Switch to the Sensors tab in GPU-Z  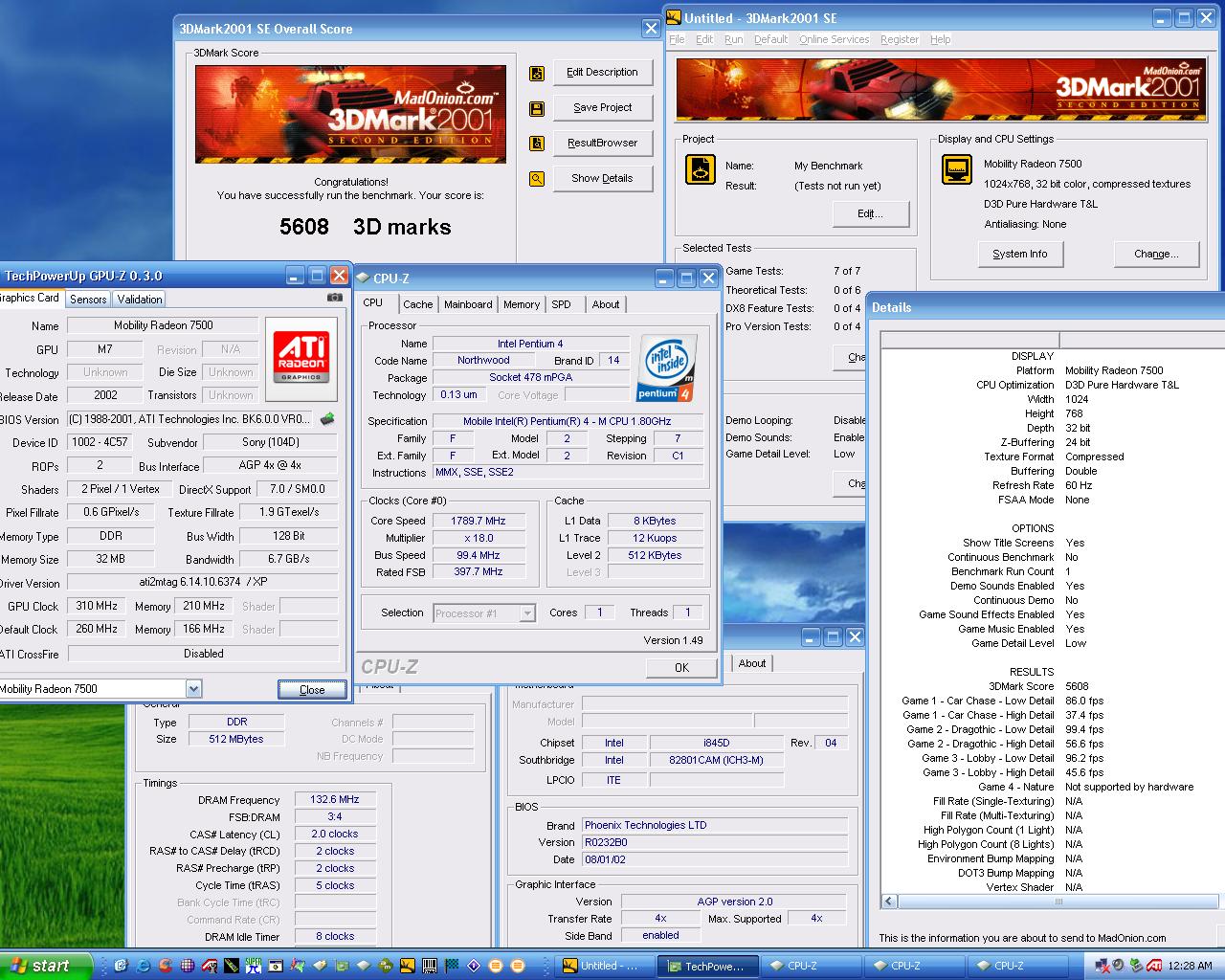click(x=88, y=300)
